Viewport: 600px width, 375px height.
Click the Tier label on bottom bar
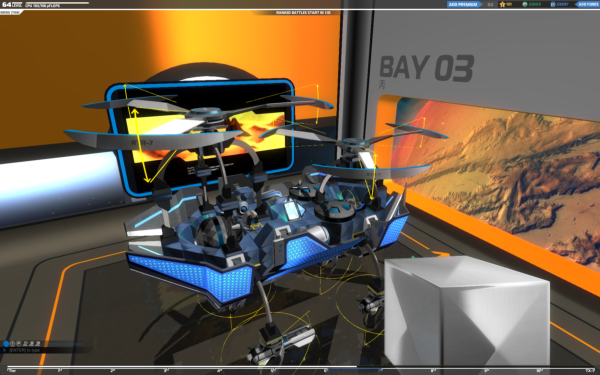pyautogui.click(x=12, y=371)
